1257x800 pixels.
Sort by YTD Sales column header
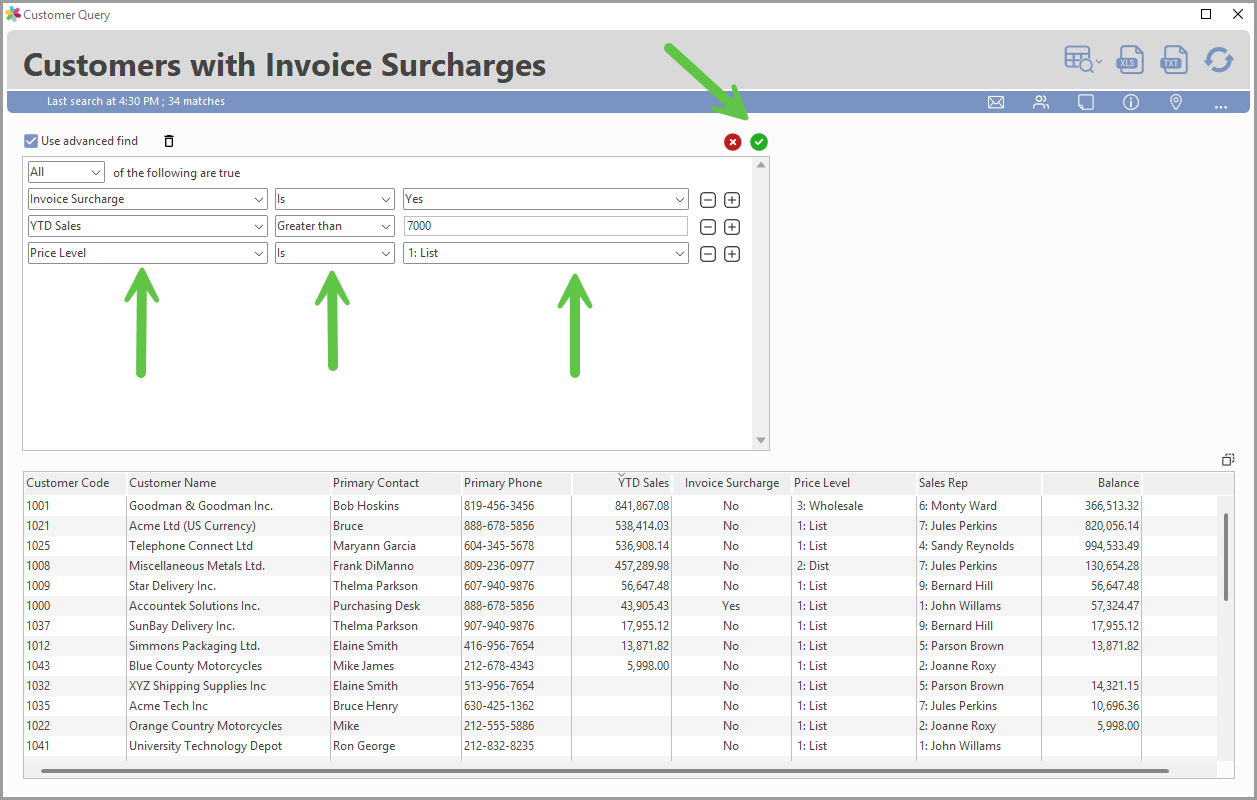point(622,483)
